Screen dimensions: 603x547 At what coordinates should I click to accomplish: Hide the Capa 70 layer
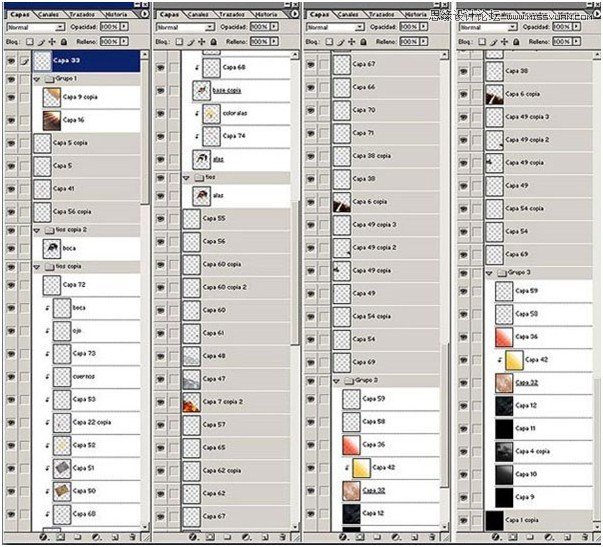click(x=311, y=110)
